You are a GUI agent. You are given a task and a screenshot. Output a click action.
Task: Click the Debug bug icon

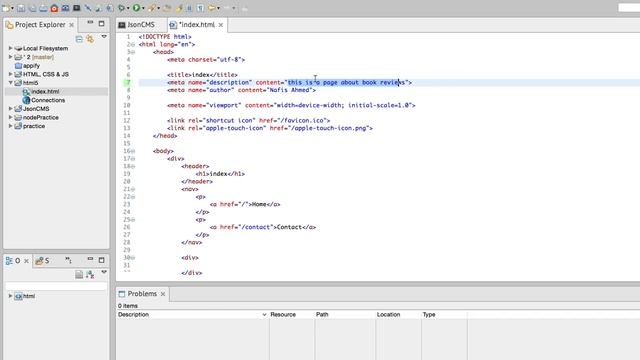[121, 8]
